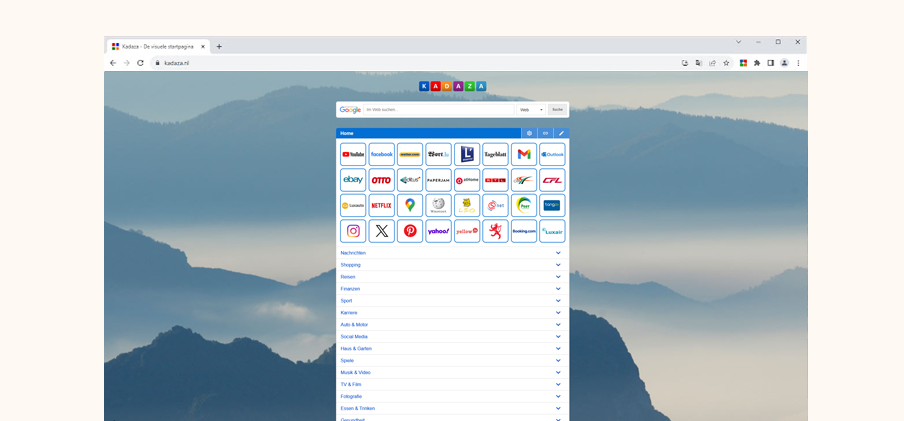Open the Pinterest tile
The width and height of the screenshot is (904, 421).
(410, 231)
